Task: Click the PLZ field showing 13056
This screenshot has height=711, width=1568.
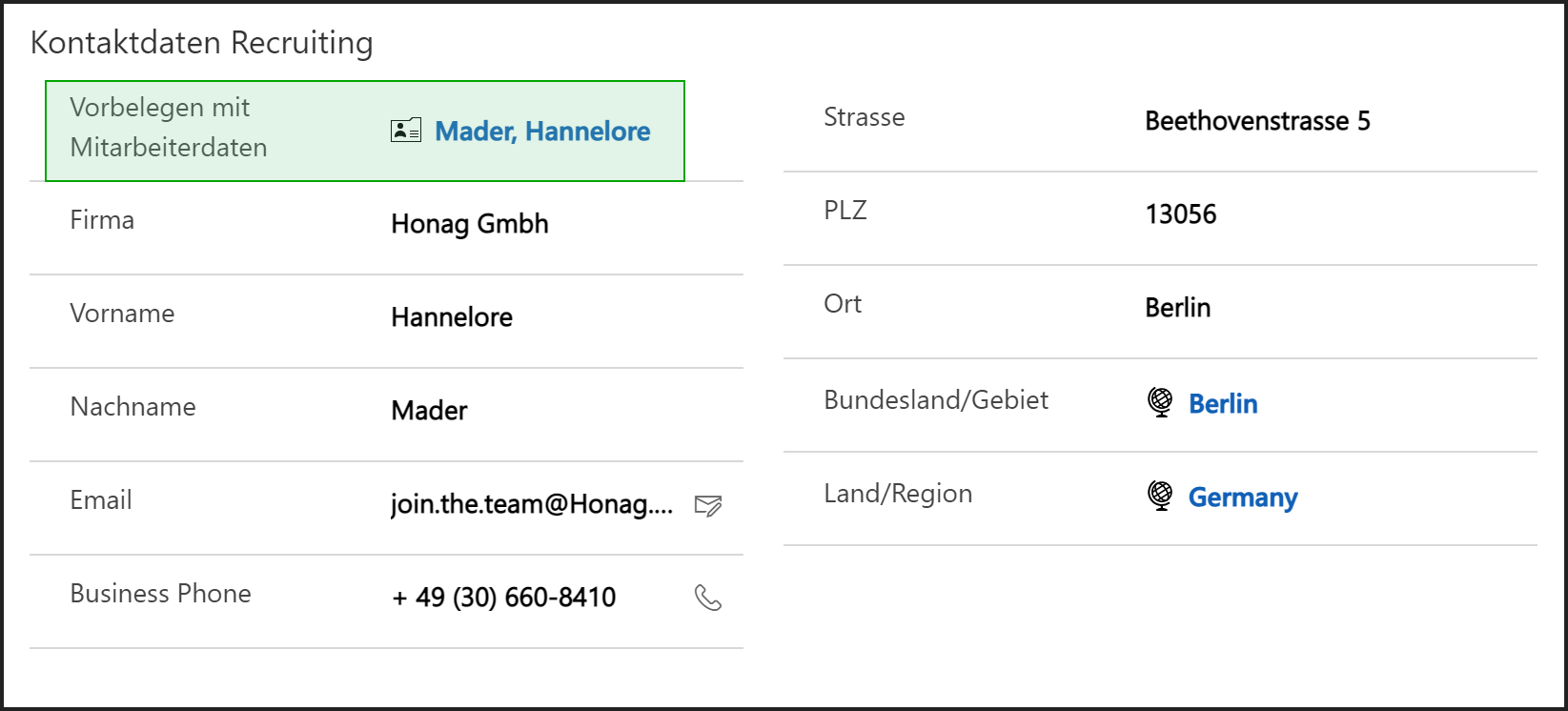Action: click(1181, 214)
